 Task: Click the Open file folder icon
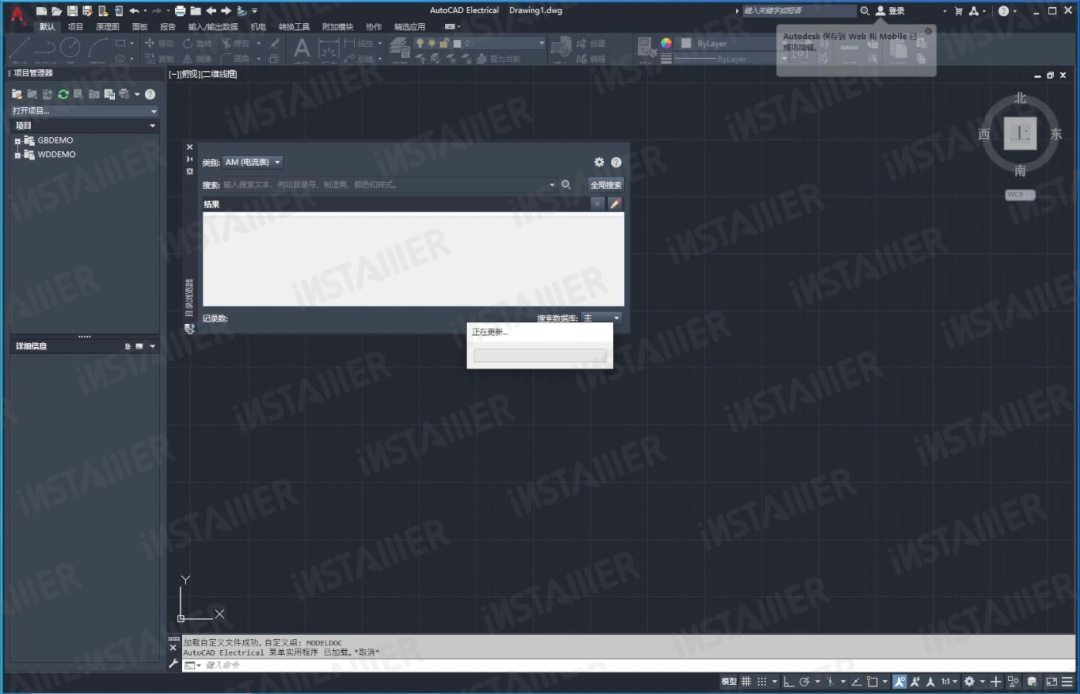(x=56, y=11)
